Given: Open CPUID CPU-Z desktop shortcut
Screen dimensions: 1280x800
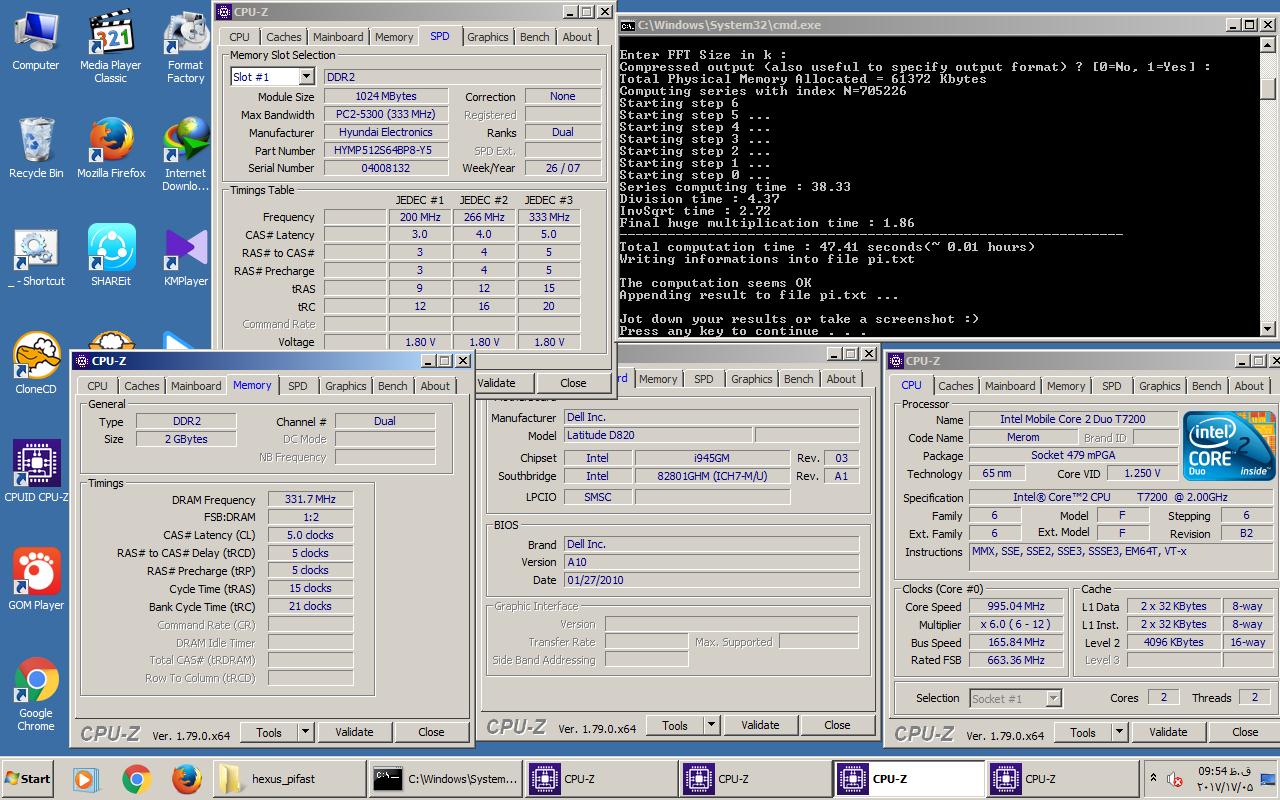Looking at the screenshot, I should [x=36, y=472].
